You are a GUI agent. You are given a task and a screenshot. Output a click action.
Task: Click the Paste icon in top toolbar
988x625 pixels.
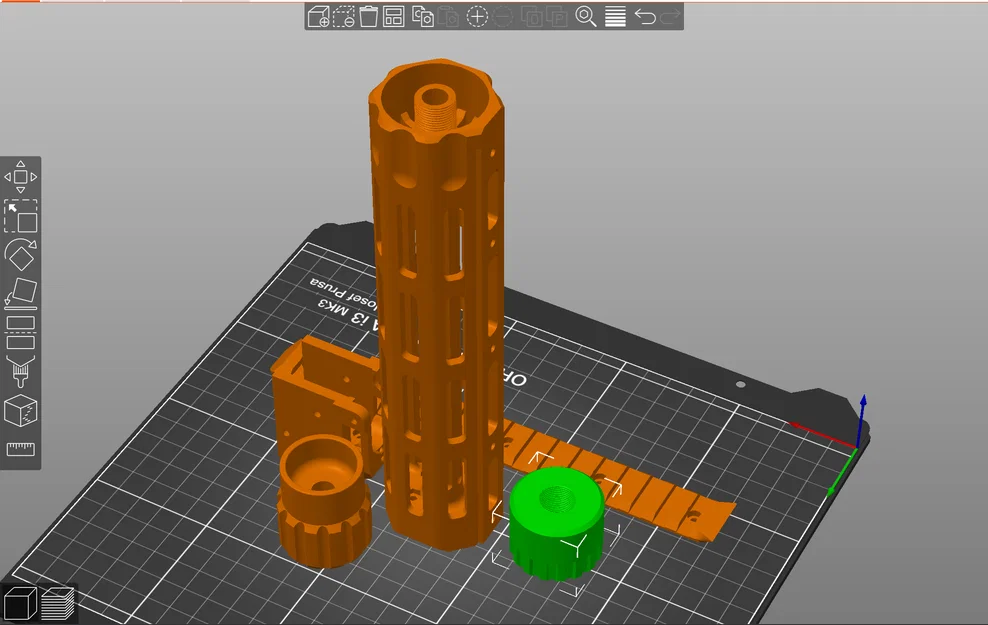point(448,16)
